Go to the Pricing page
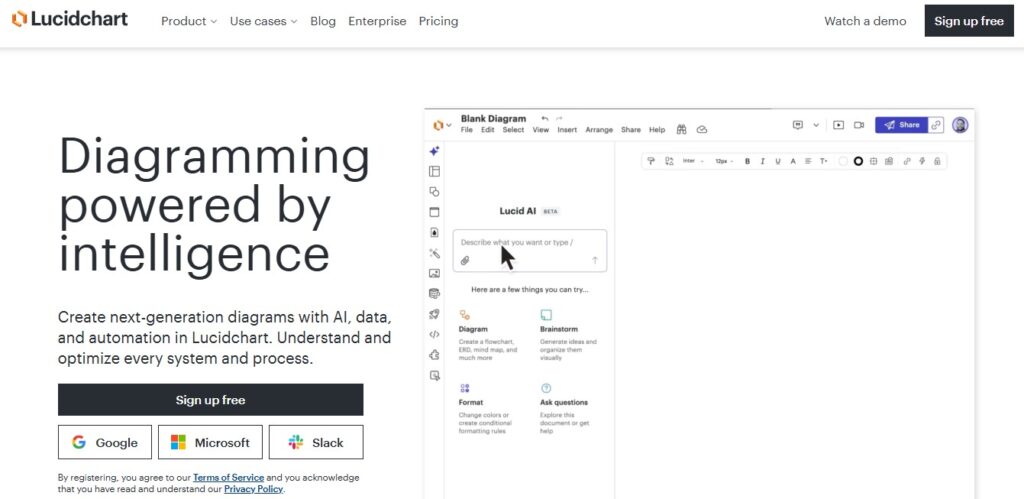Screen dimensions: 1024x499 click(438, 21)
